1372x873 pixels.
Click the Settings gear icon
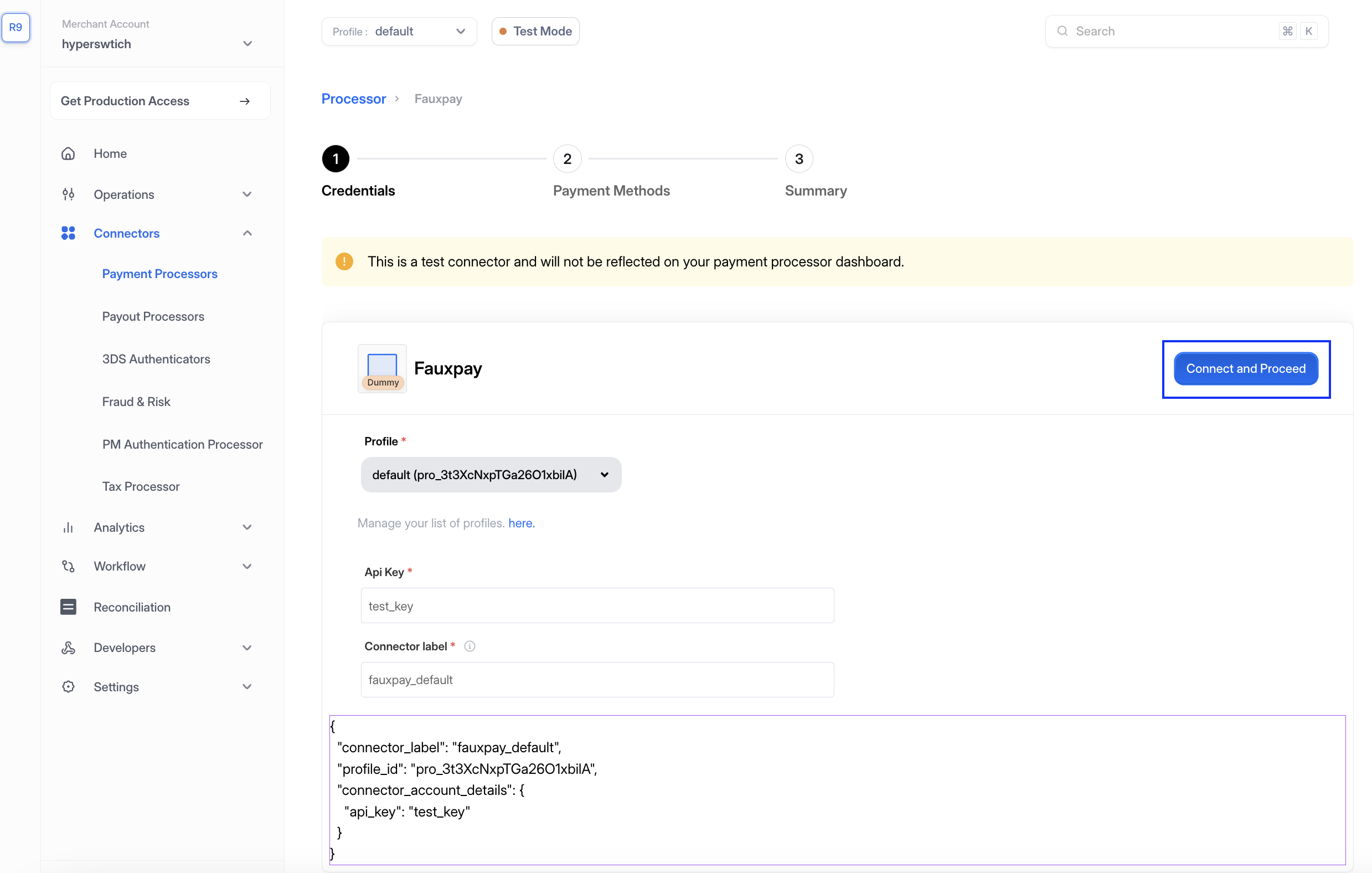pos(68,686)
